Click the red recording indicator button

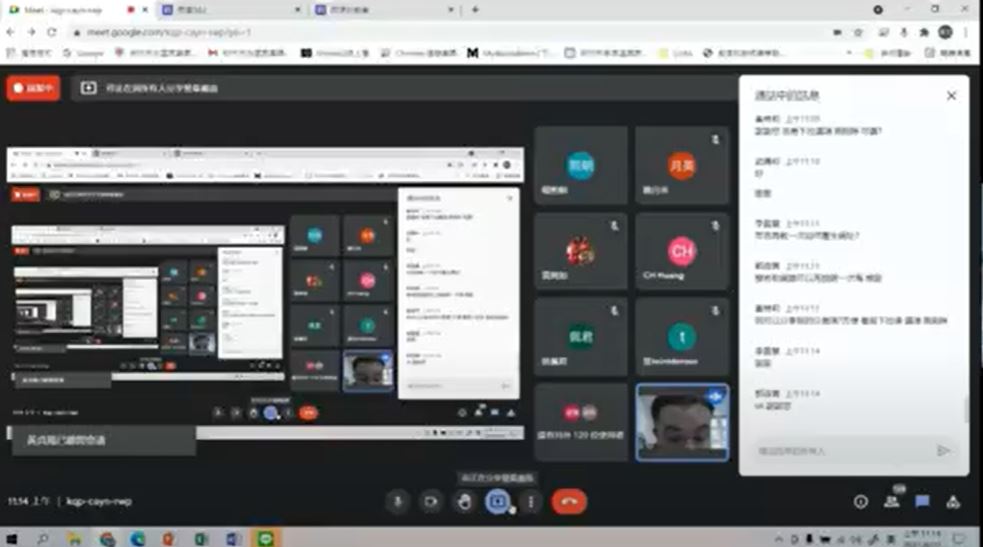(33, 88)
